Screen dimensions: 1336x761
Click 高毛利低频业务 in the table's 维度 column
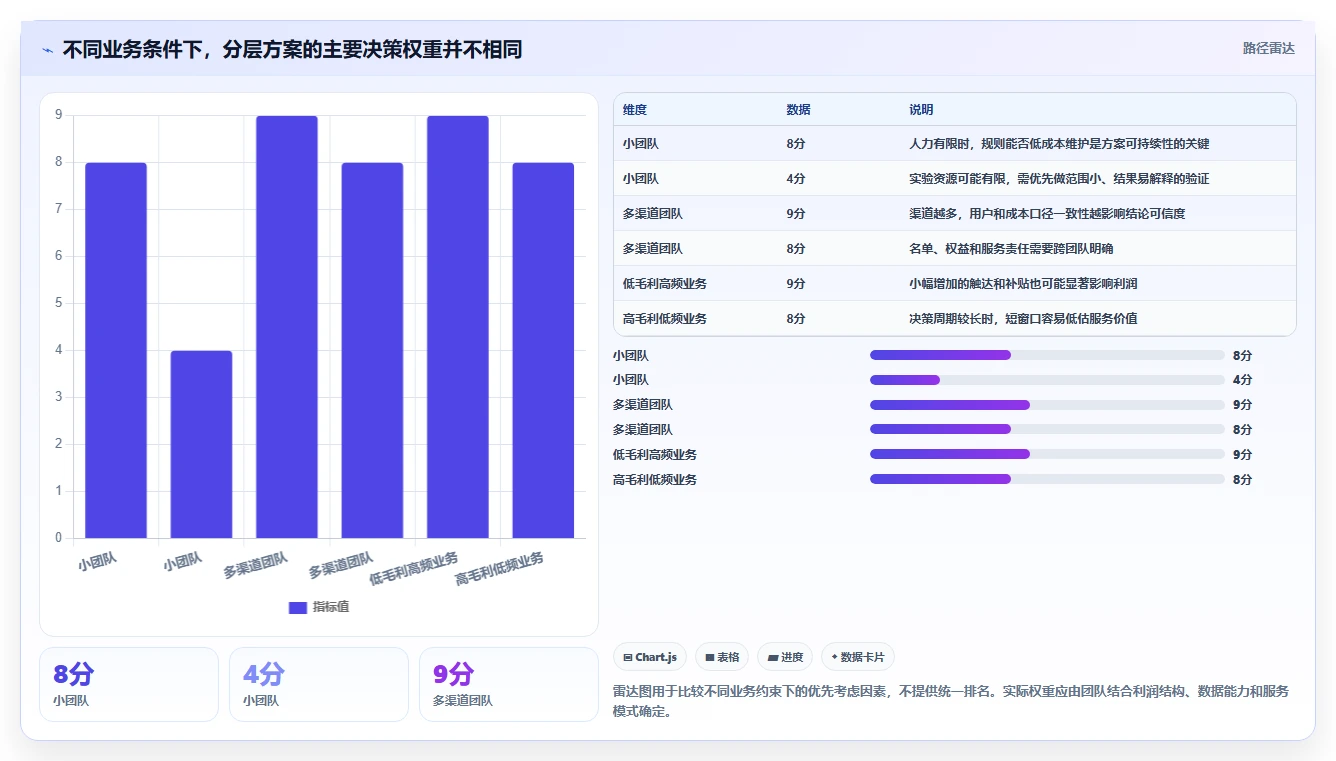click(665, 319)
